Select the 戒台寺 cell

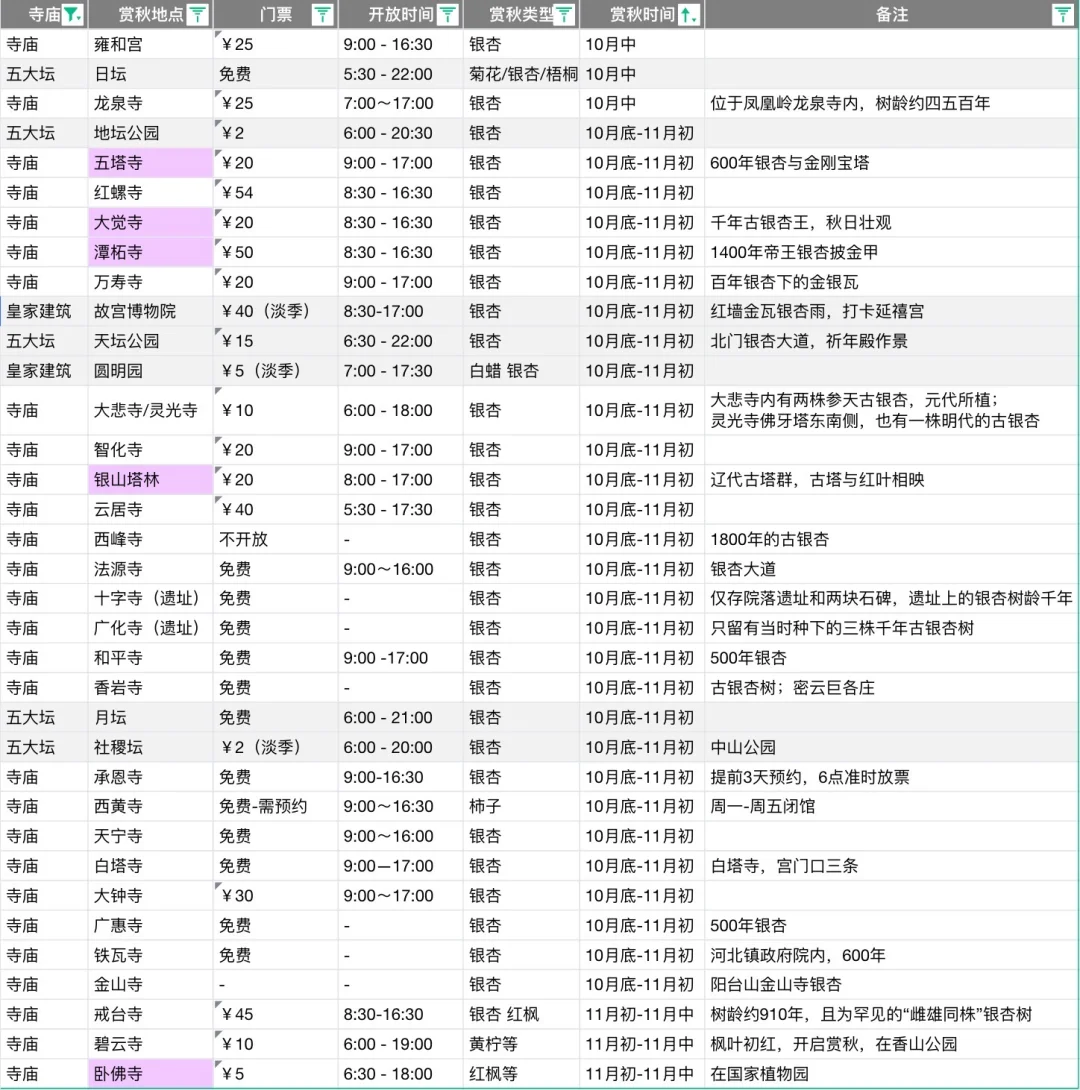(x=150, y=1015)
